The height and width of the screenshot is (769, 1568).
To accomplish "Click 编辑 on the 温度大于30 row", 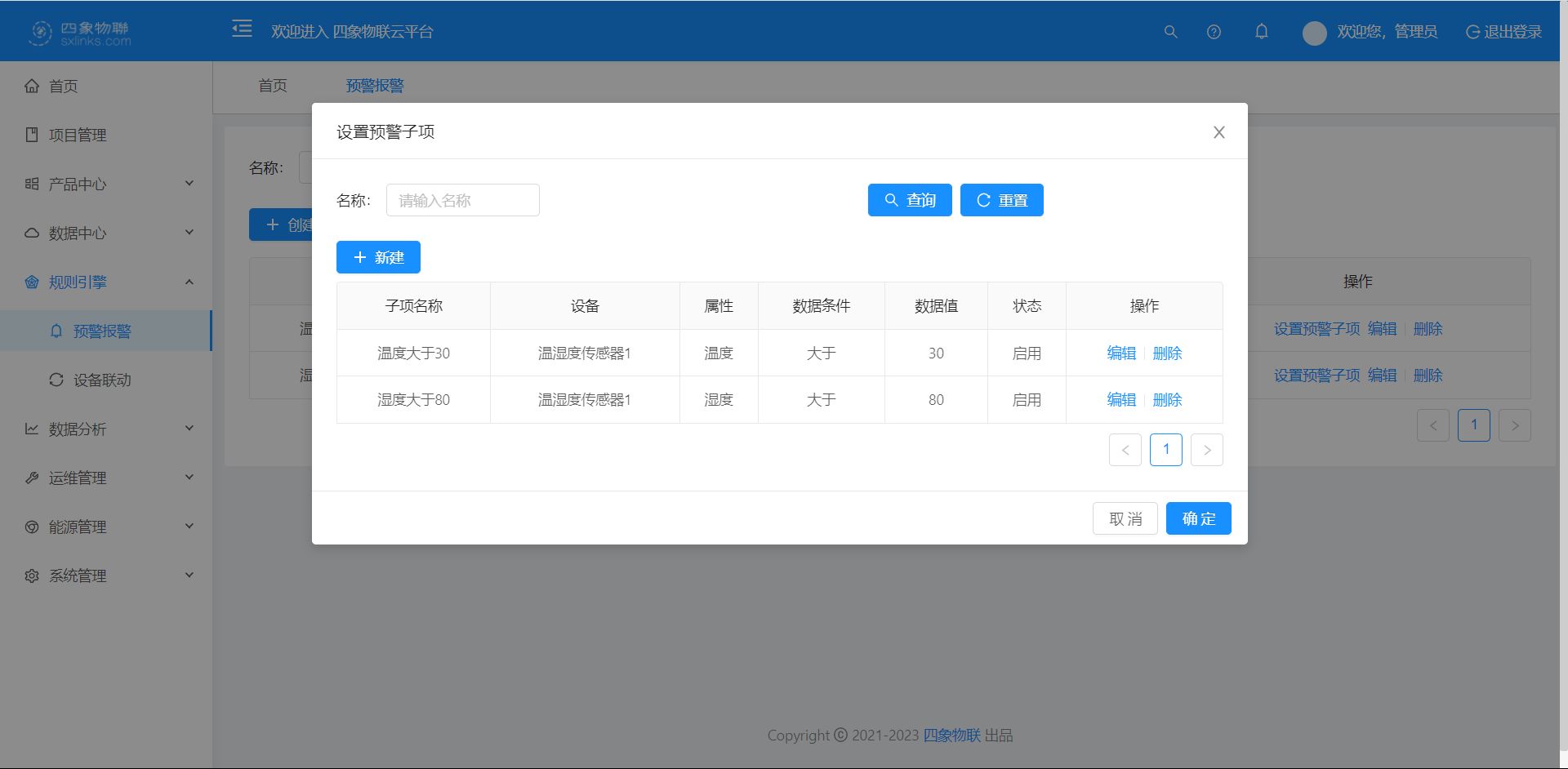I will (x=1120, y=353).
